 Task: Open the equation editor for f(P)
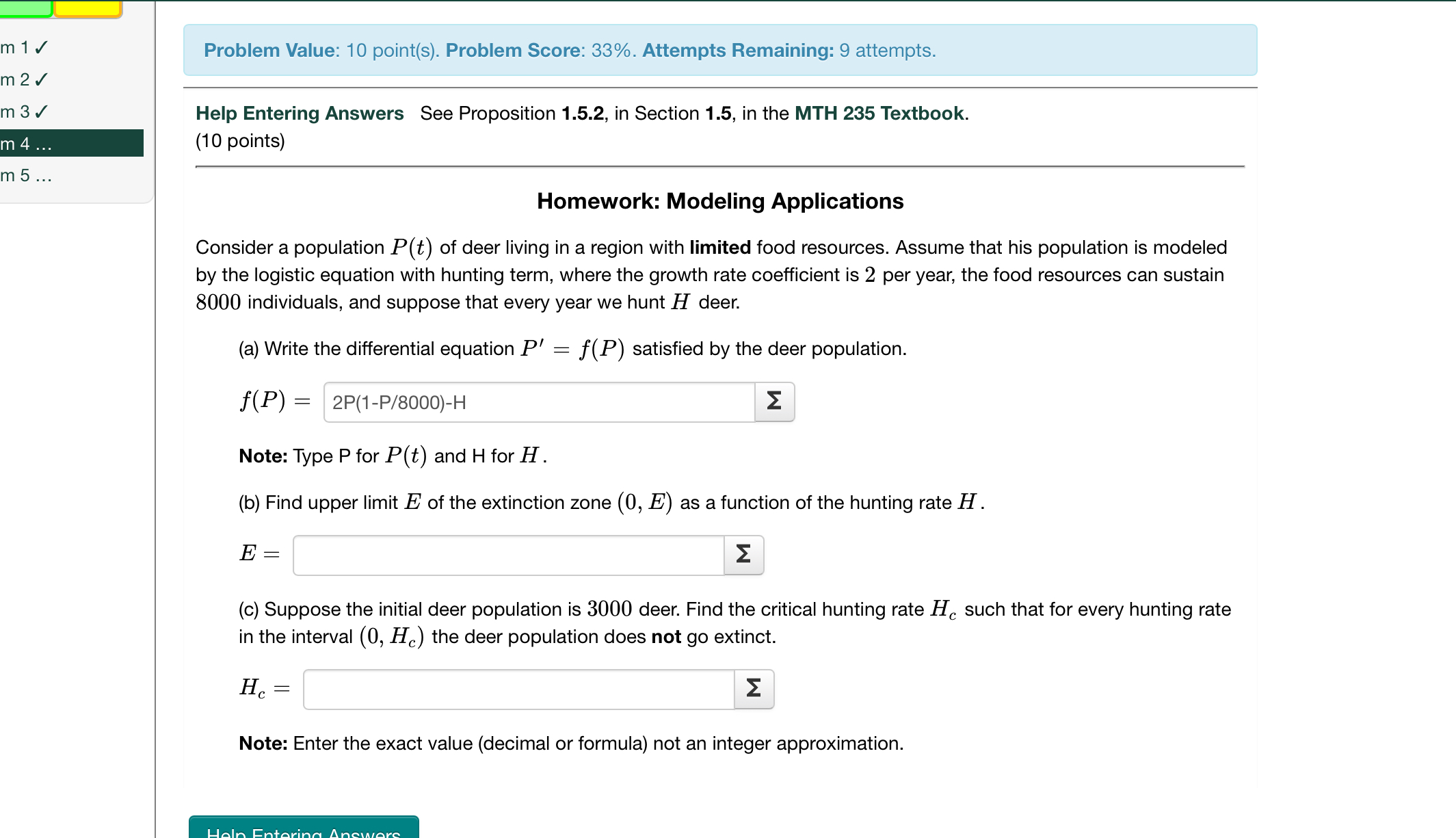[x=773, y=402]
